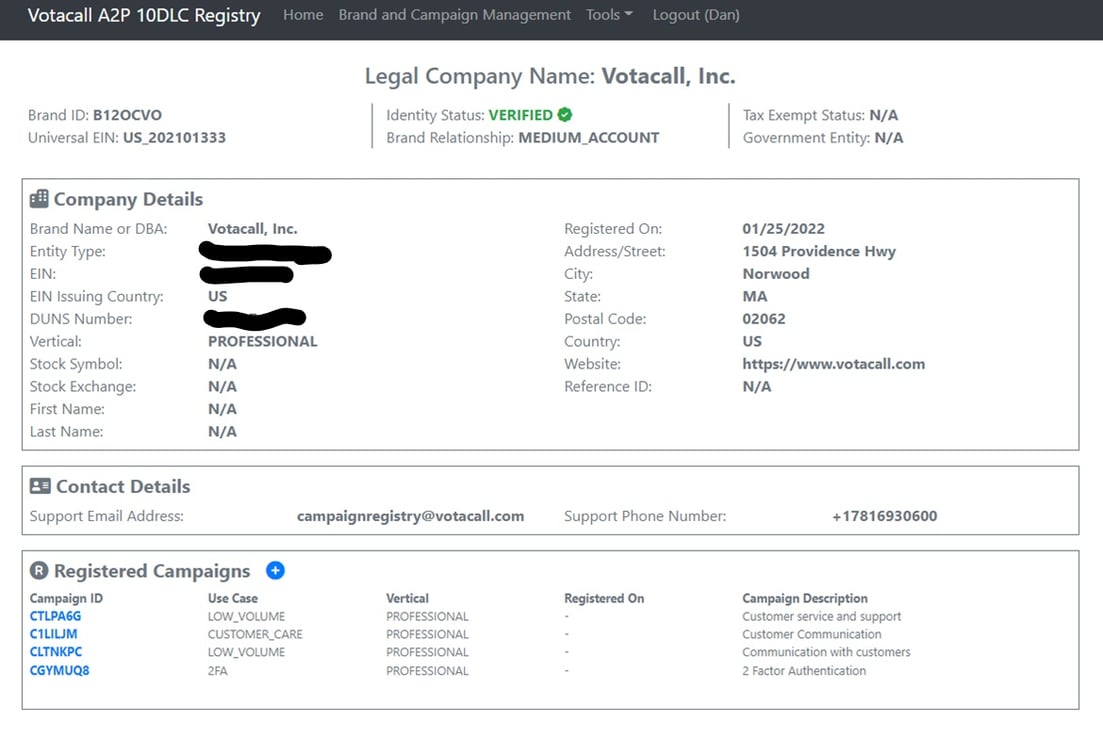Click the support email campaignregistry@votacall.com
Screen dimensions: 1103x737
pyautogui.click(x=410, y=516)
